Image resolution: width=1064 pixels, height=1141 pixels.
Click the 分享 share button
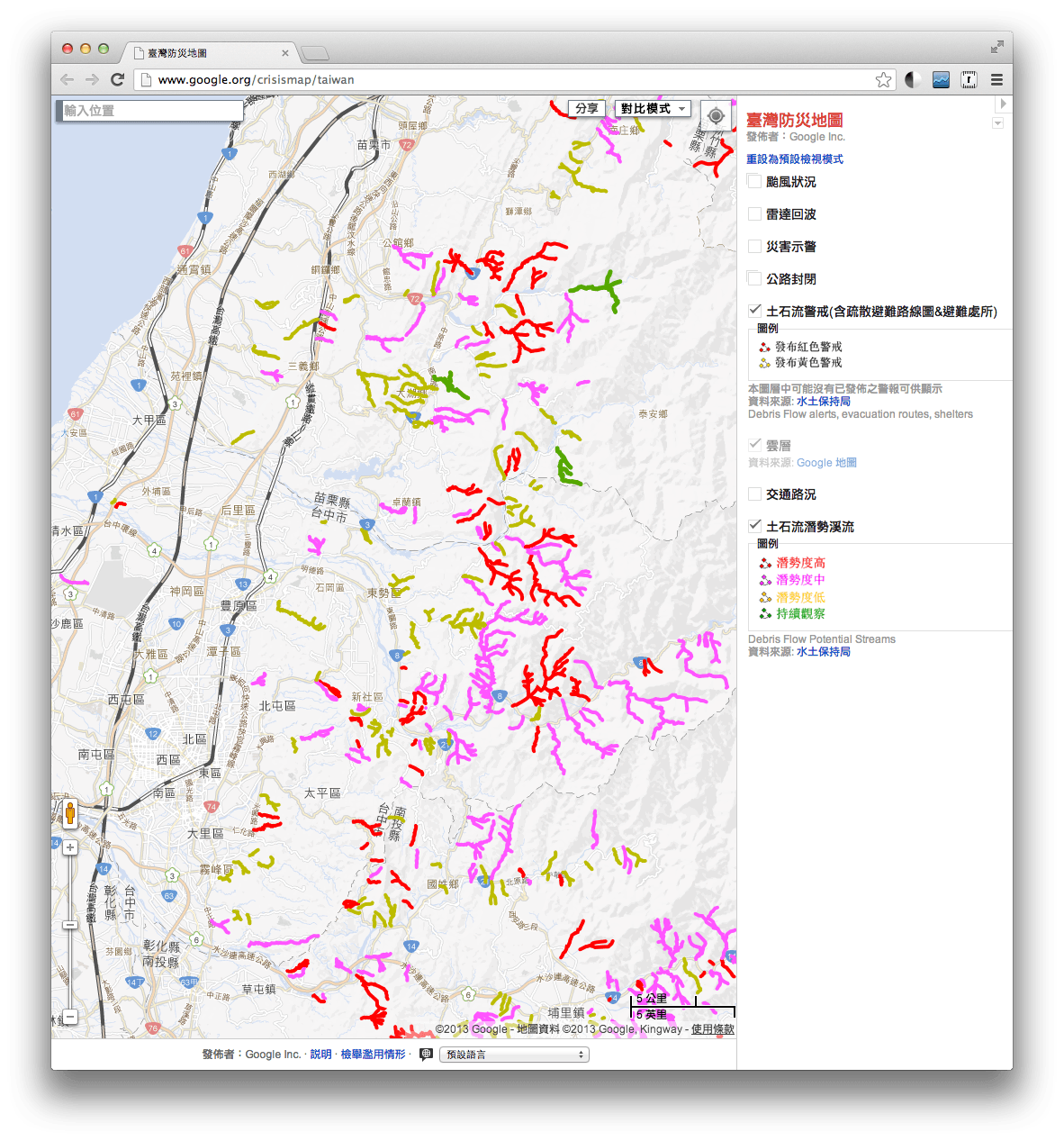(587, 108)
